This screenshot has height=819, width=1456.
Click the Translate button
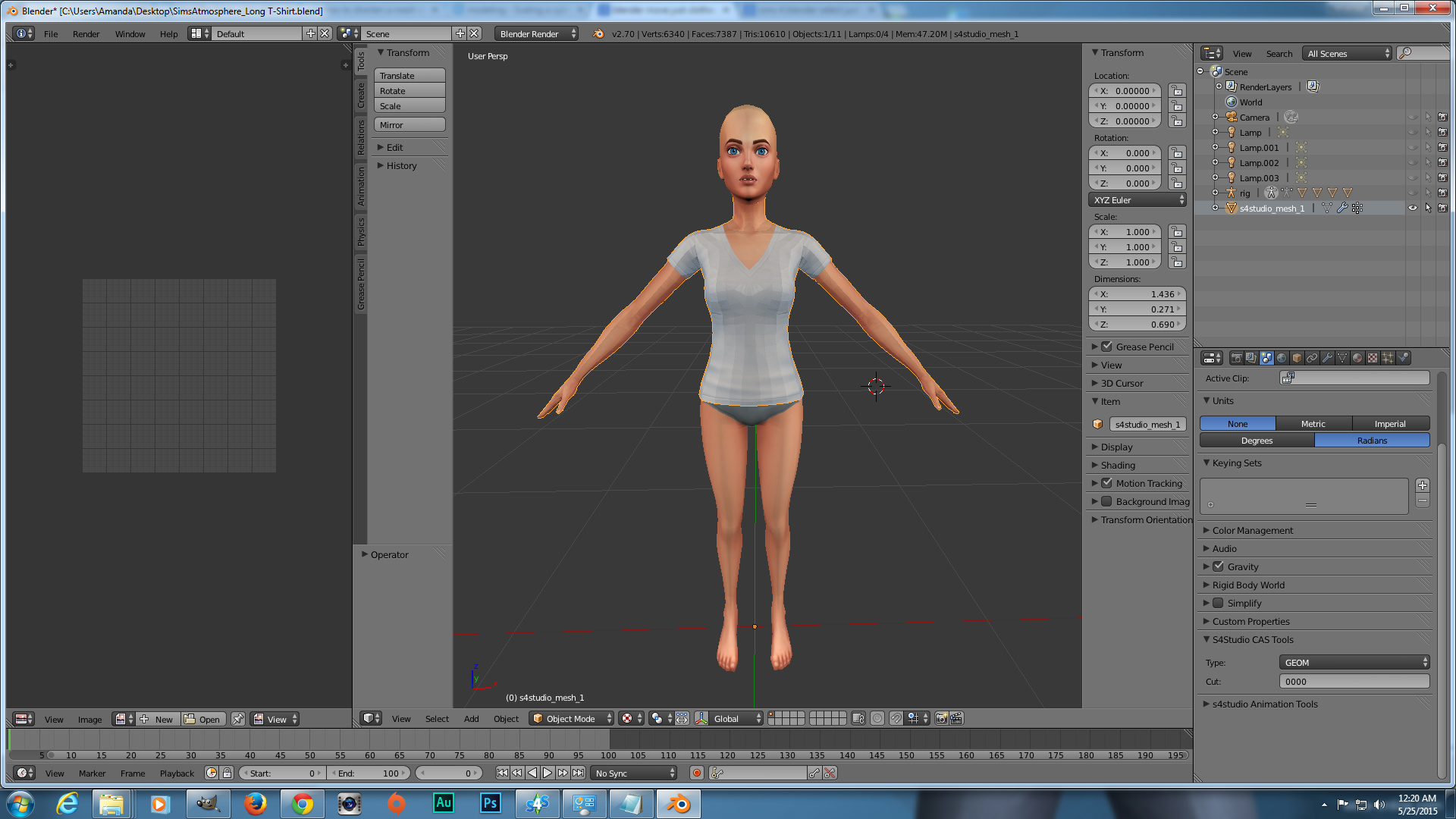click(x=409, y=76)
